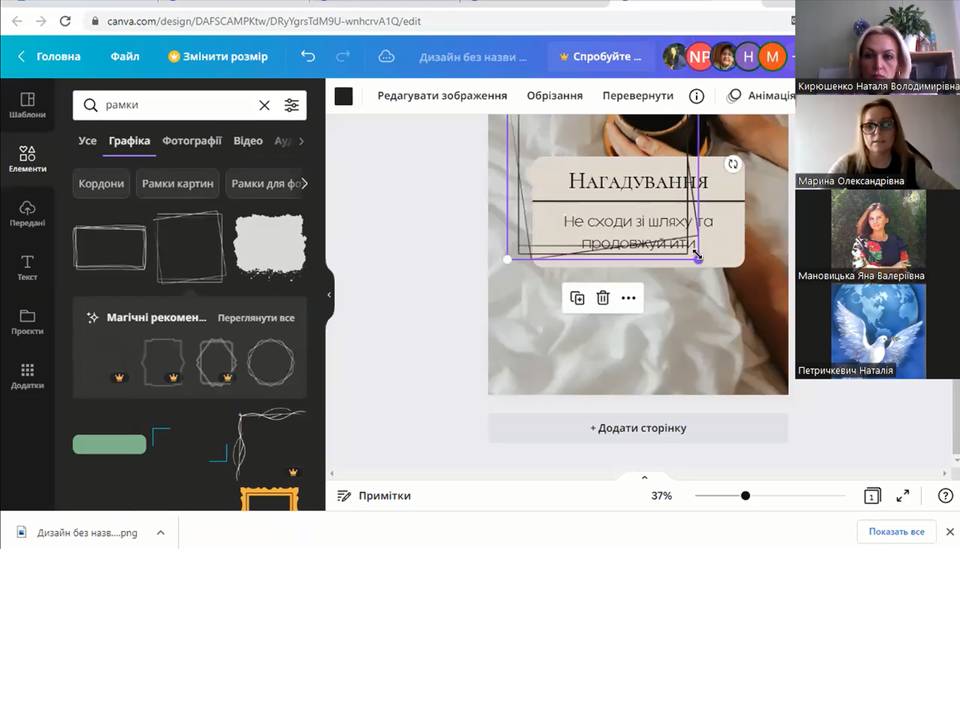Click the undo arrow
960x720 pixels.
coord(308,56)
